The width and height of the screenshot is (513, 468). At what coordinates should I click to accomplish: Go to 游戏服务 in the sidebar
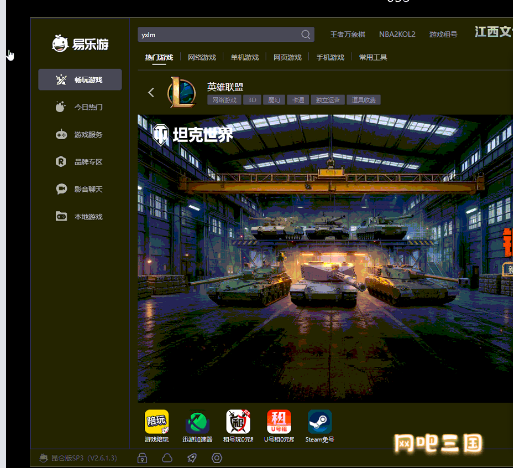[x=79, y=135]
